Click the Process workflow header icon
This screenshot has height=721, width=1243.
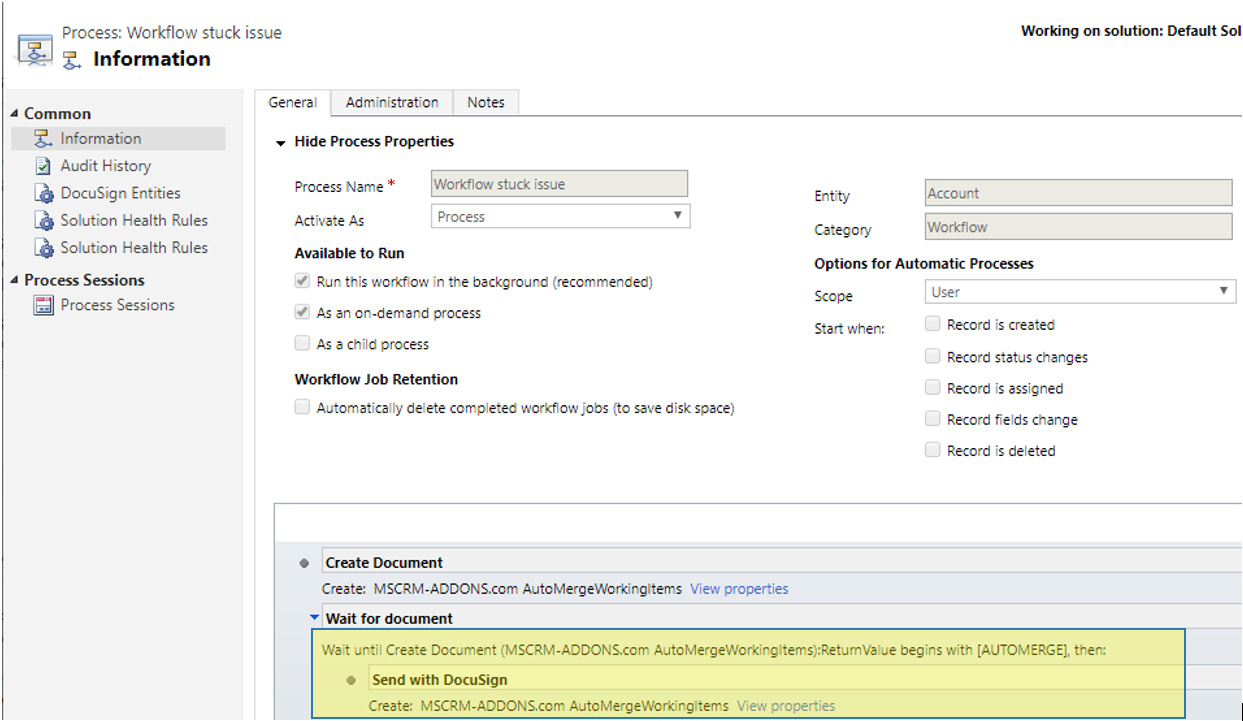[35, 50]
